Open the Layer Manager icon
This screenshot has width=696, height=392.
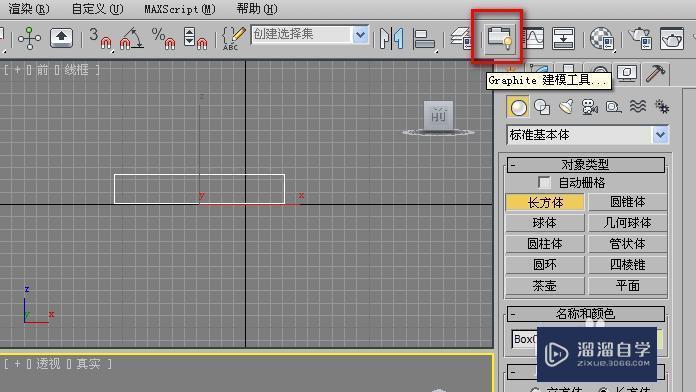[x=461, y=38]
